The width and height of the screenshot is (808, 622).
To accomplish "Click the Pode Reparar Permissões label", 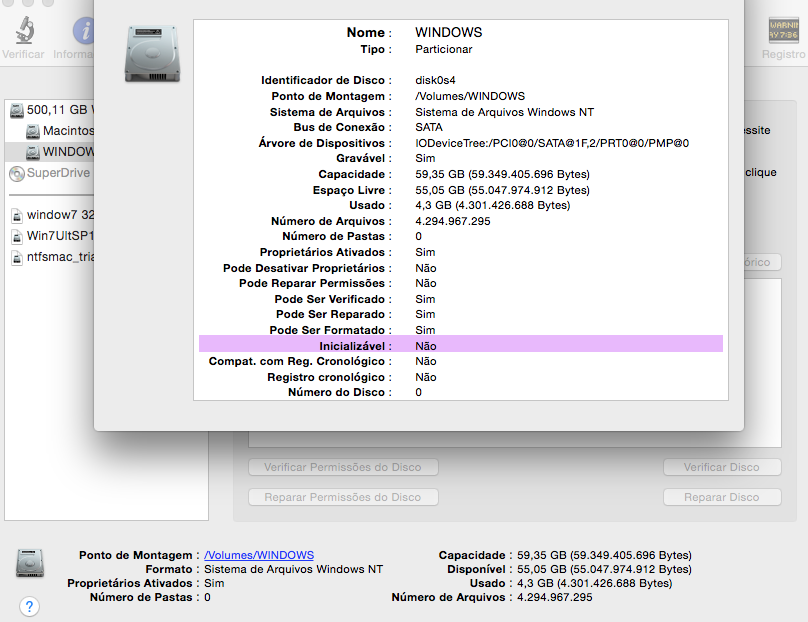I will tap(312, 283).
